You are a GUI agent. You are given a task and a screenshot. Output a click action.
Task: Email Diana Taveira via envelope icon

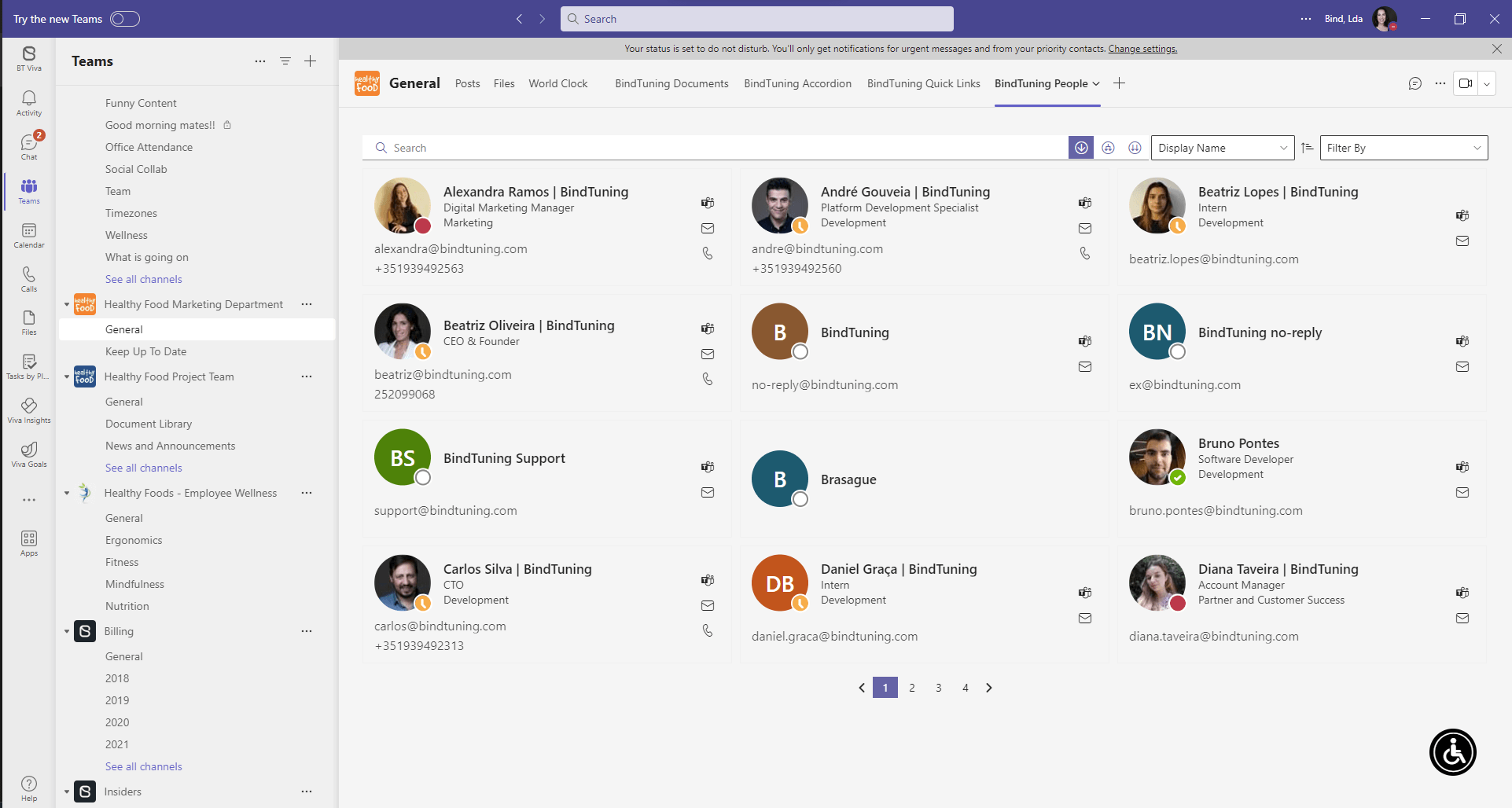pyautogui.click(x=1462, y=618)
